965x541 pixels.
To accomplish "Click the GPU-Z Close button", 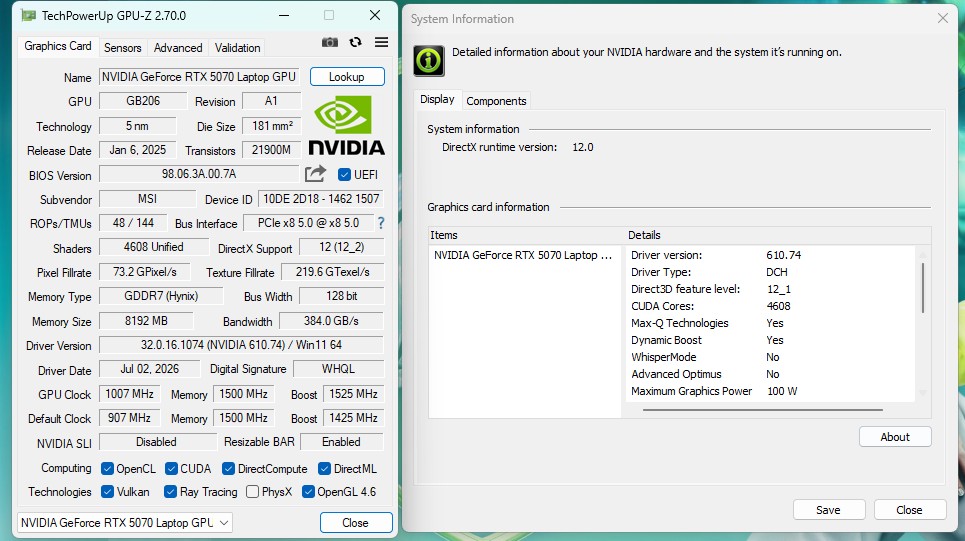I will click(x=356, y=523).
